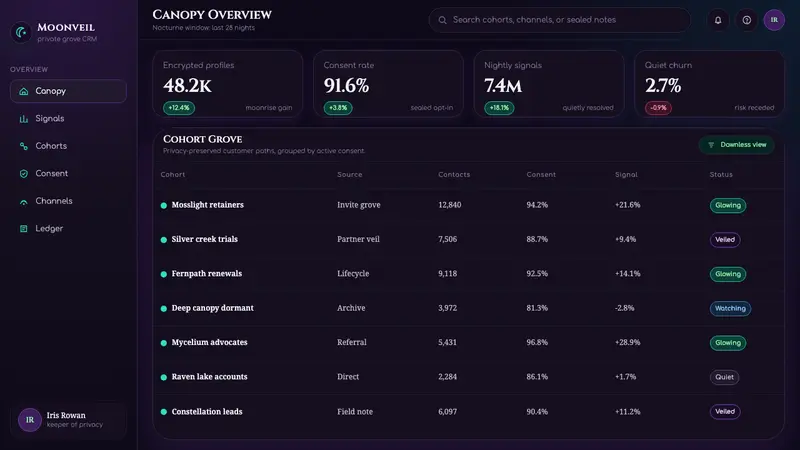This screenshot has height=450, width=800.
Task: Open the Mycelium advocates cohort
Action: coord(209,342)
